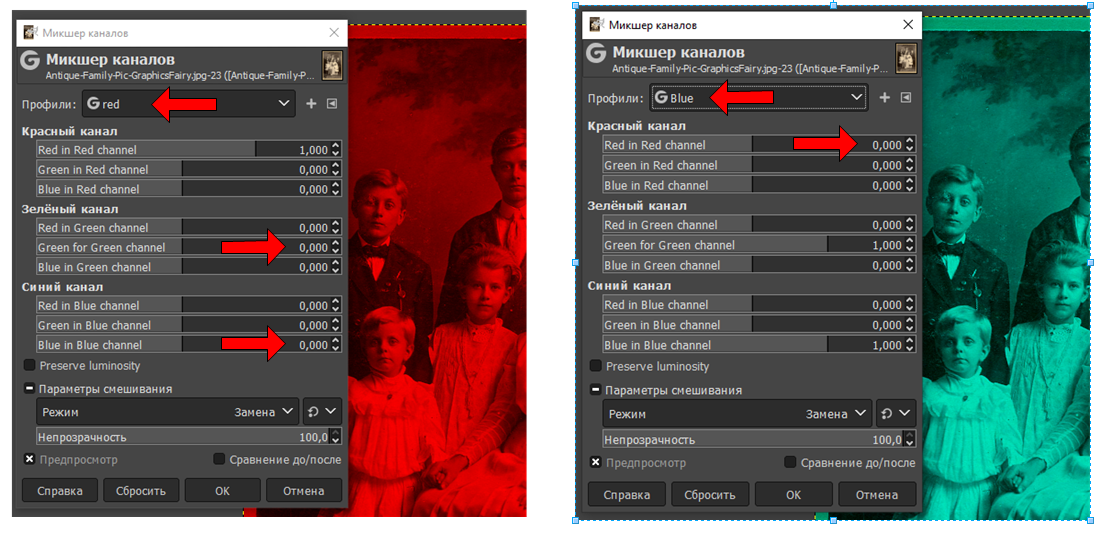The width and height of the screenshot is (1113, 539).
Task: Click image thumbnail in Blue-profile dialog header
Action: 906,58
